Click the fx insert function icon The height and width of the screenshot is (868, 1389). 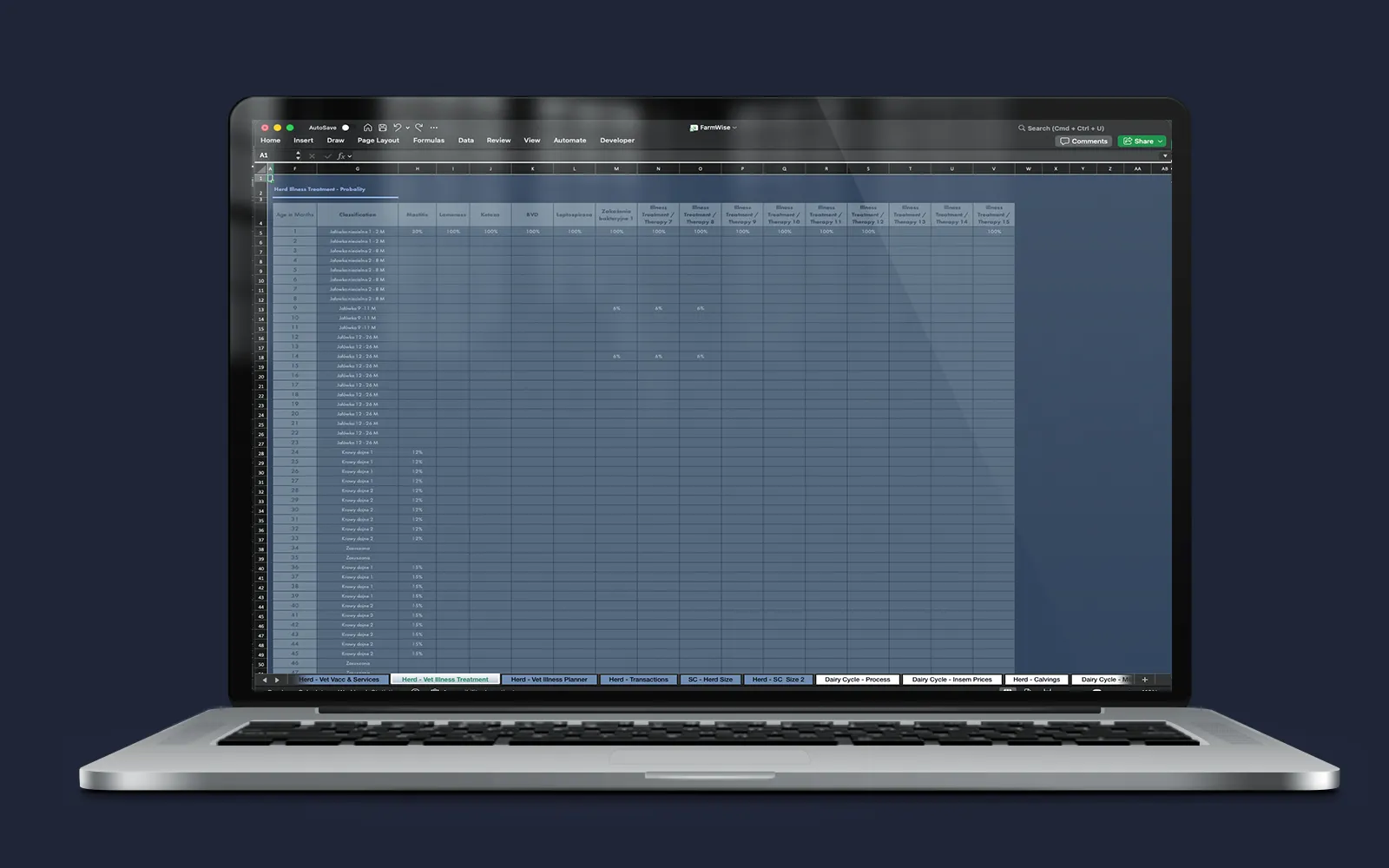pos(342,156)
